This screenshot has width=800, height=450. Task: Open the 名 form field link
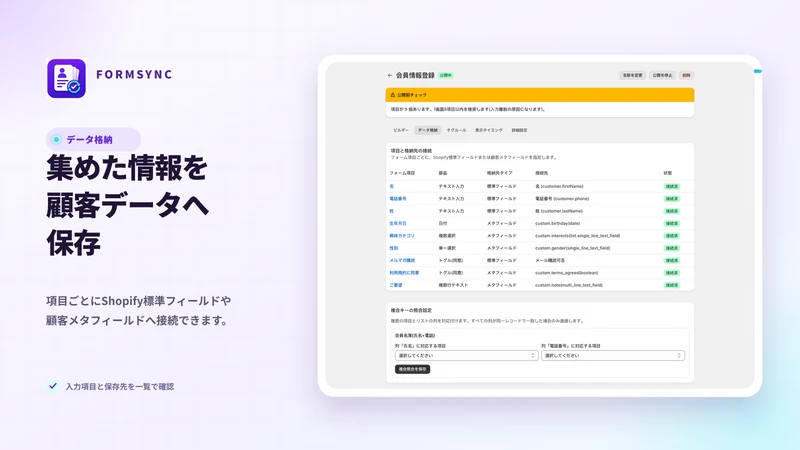tap(391, 186)
